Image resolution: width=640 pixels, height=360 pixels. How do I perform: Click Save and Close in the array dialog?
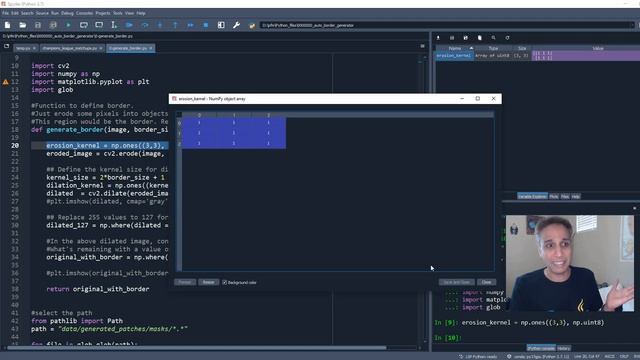(456, 282)
